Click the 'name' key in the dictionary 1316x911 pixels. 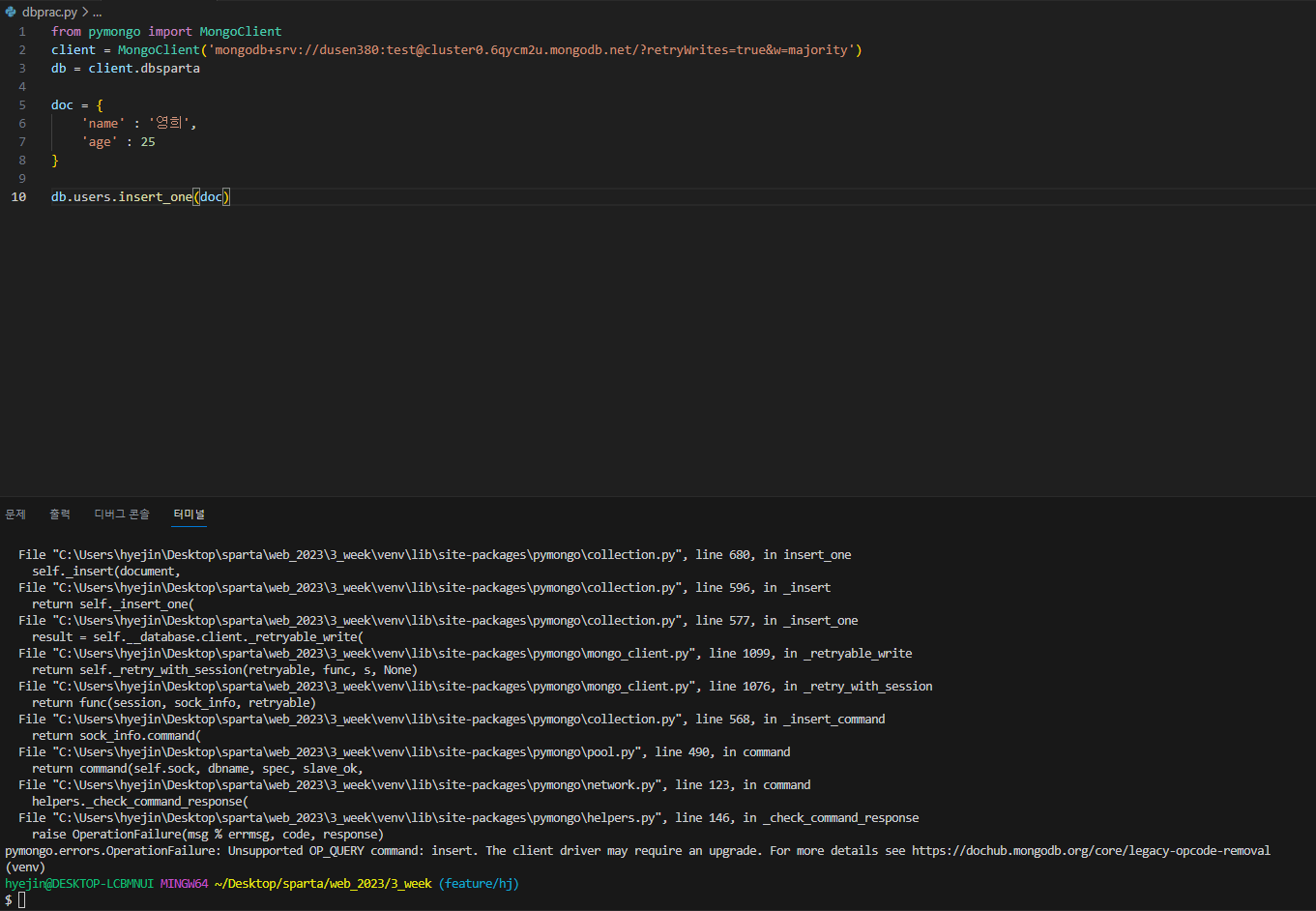[x=103, y=124]
